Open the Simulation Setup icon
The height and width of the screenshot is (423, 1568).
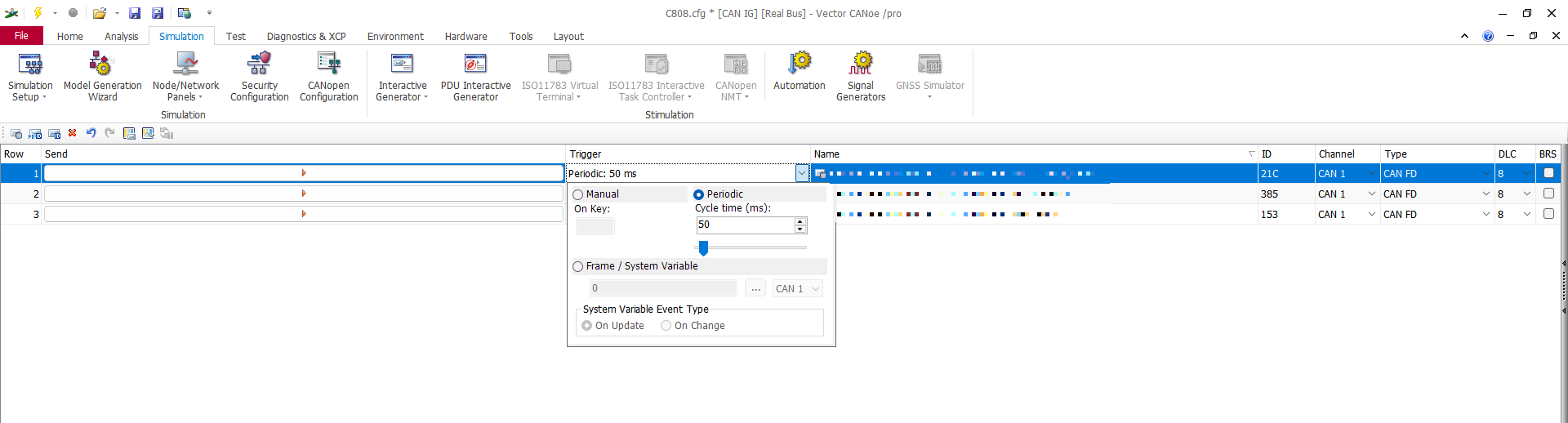click(x=30, y=65)
